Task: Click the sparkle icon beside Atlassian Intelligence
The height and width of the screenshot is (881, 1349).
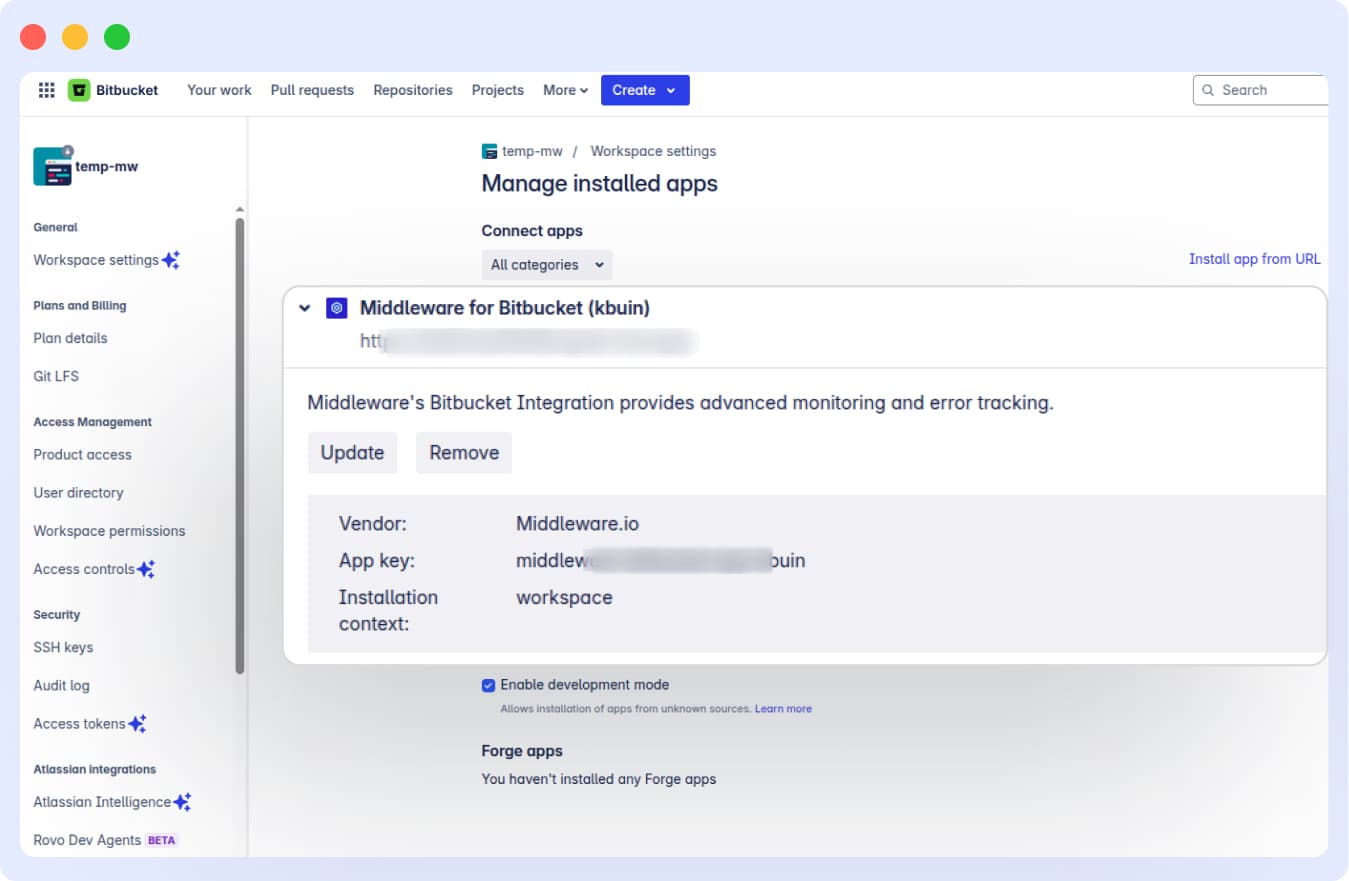Action: (x=181, y=800)
